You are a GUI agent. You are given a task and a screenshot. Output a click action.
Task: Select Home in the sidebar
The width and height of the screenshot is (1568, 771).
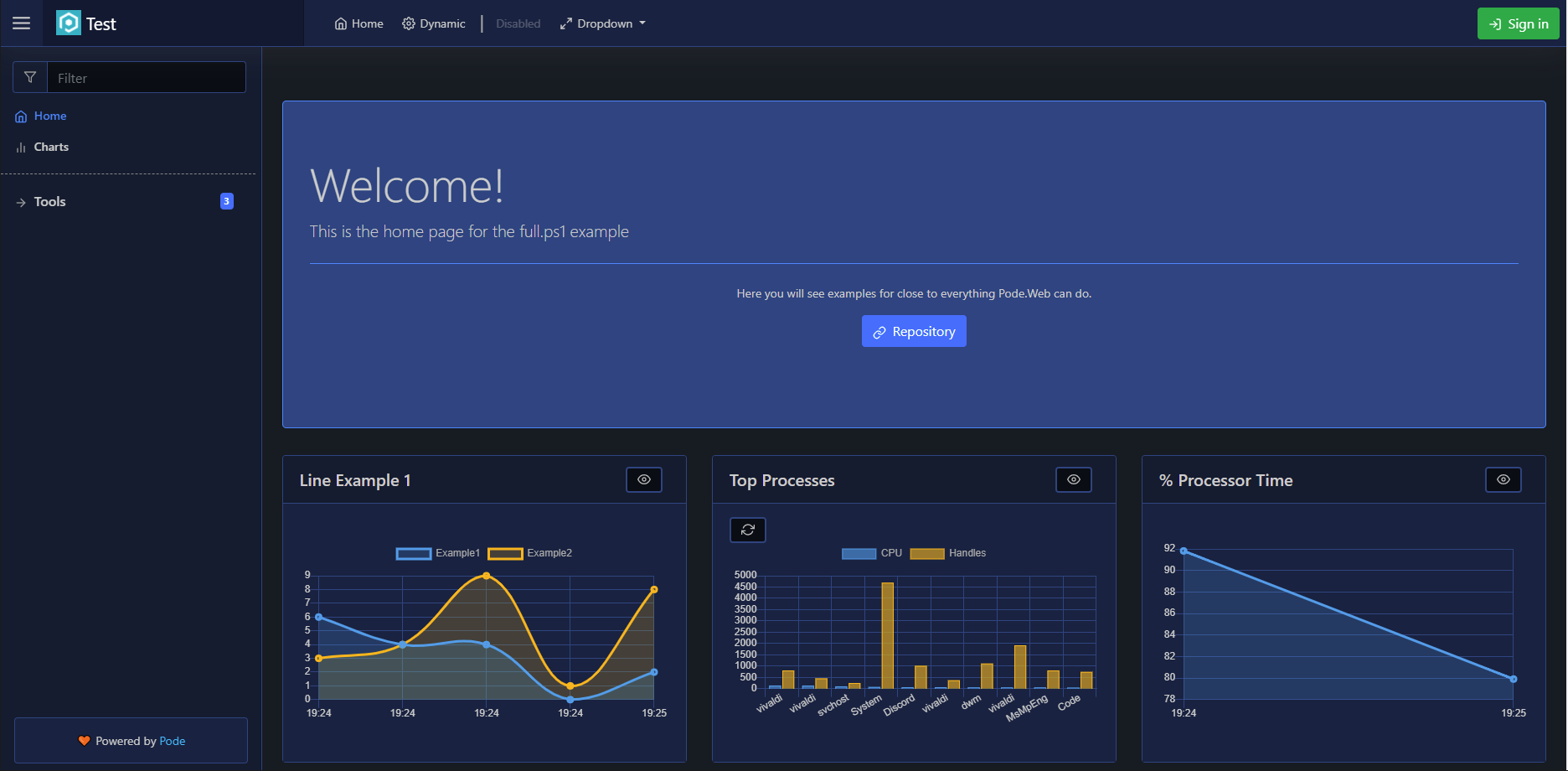click(x=50, y=116)
